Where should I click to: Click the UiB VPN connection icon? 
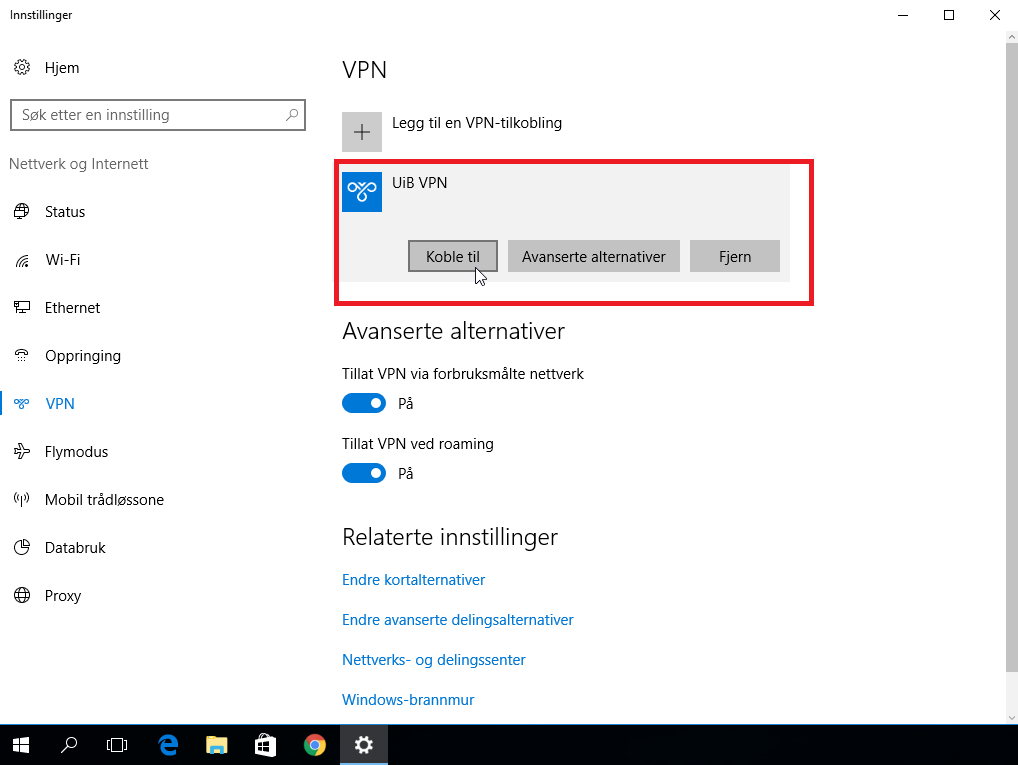[362, 192]
